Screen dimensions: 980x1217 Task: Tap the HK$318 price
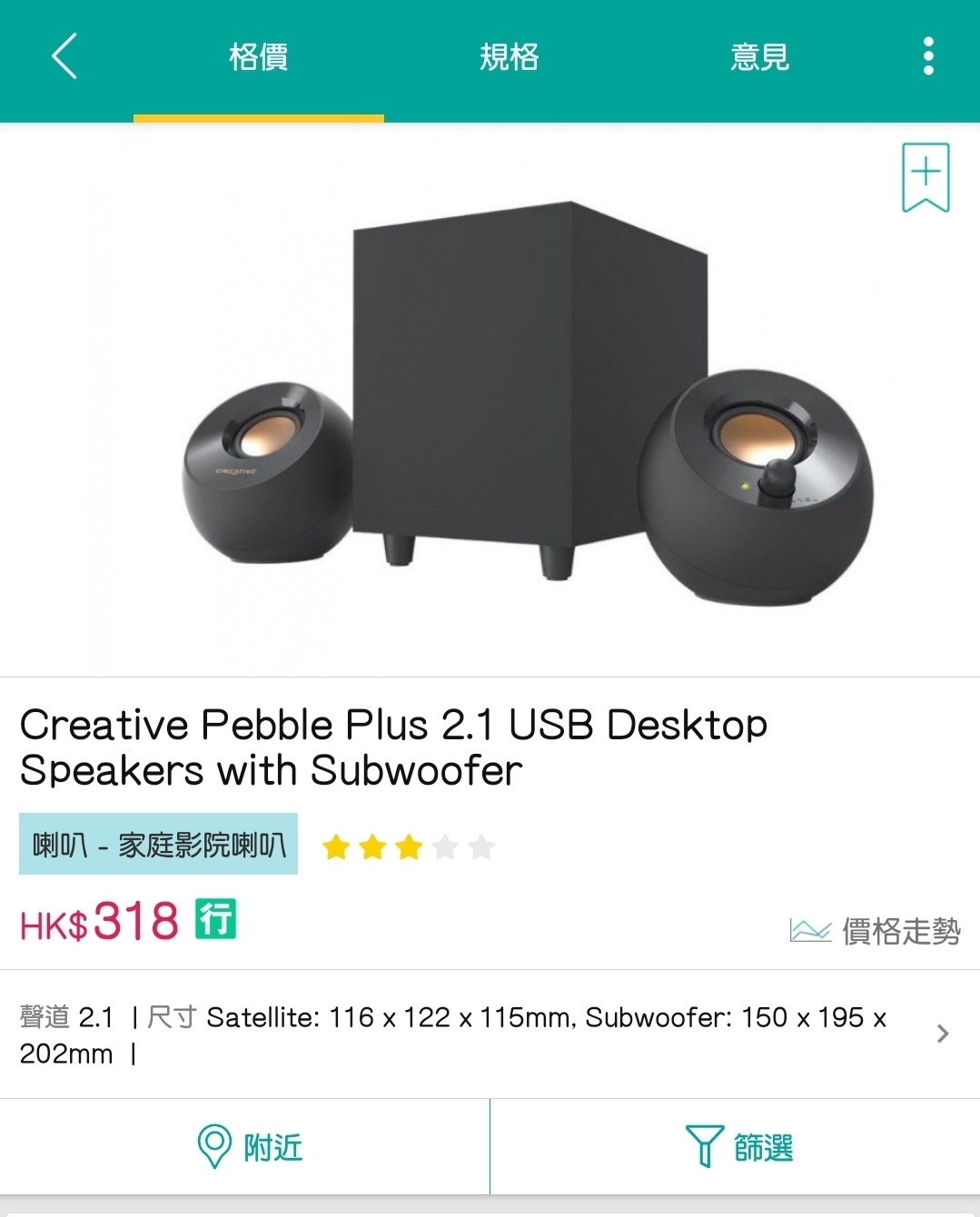[x=99, y=921]
